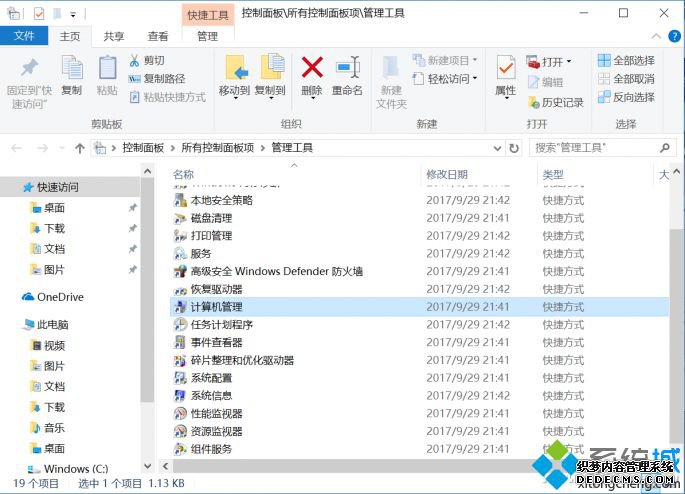Select the 系统信息 icon

pos(180,396)
